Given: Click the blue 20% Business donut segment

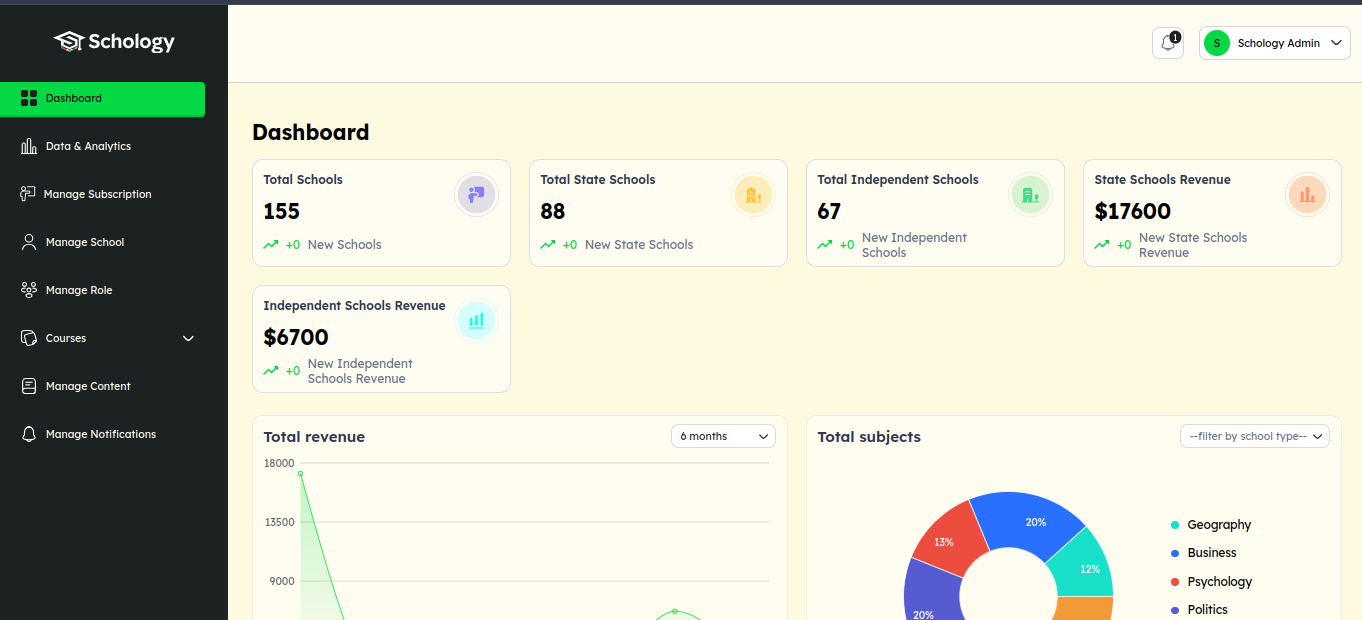Looking at the screenshot, I should pyautogui.click(x=1025, y=521).
